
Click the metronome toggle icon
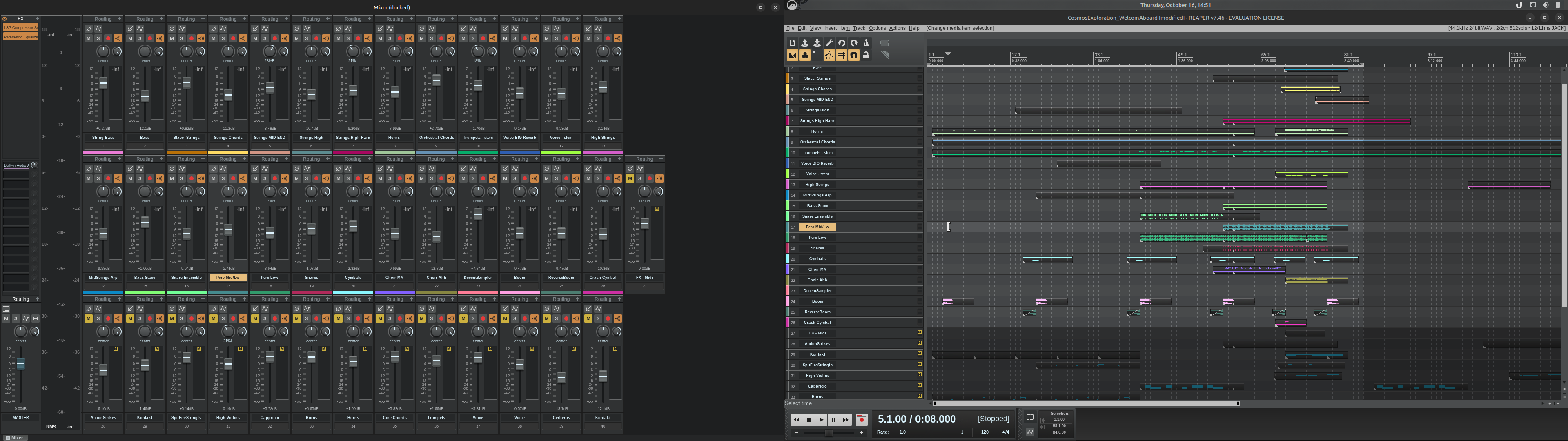(866, 42)
